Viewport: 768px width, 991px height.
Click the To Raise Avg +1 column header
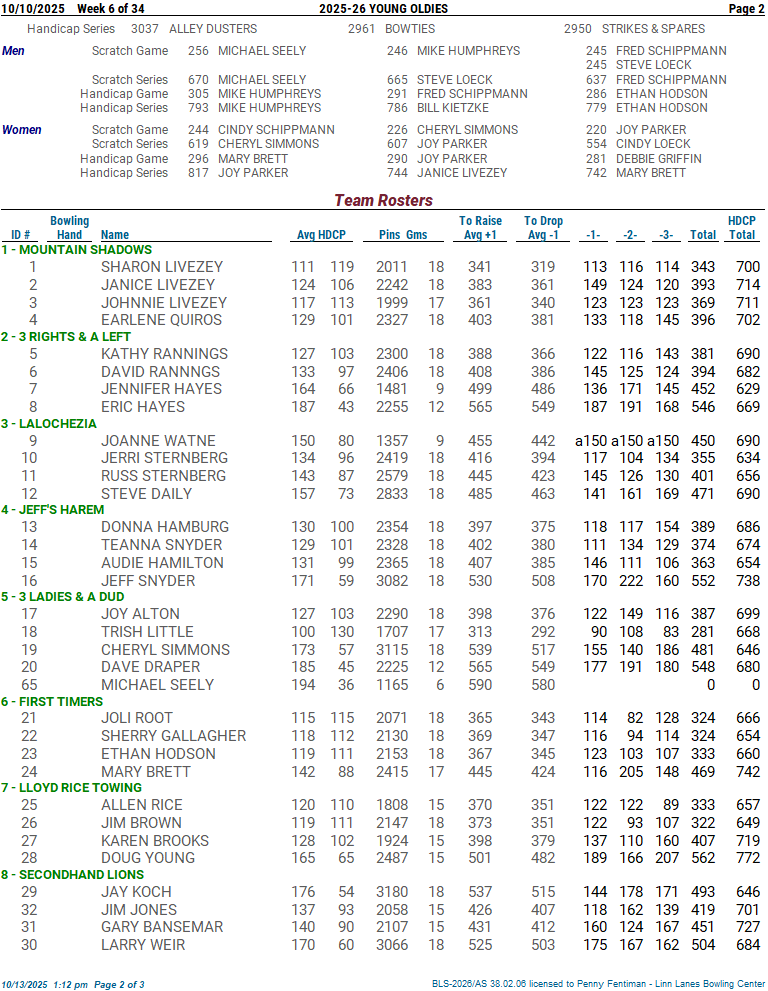(480, 228)
